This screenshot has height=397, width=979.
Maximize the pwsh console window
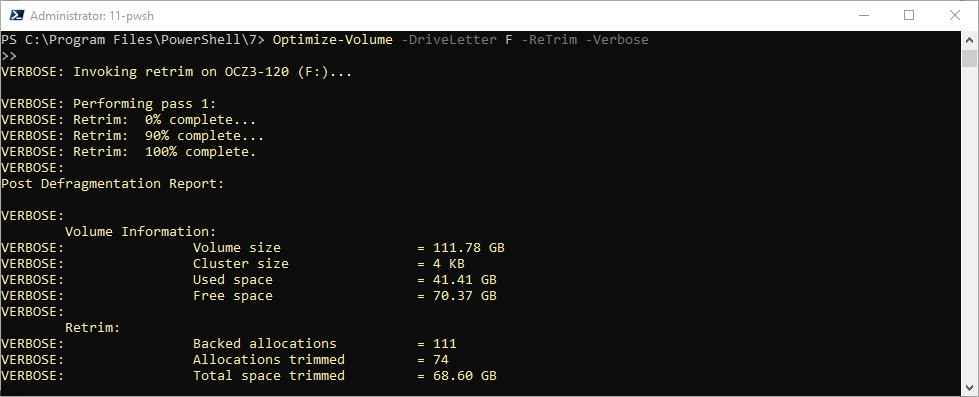[x=909, y=16]
